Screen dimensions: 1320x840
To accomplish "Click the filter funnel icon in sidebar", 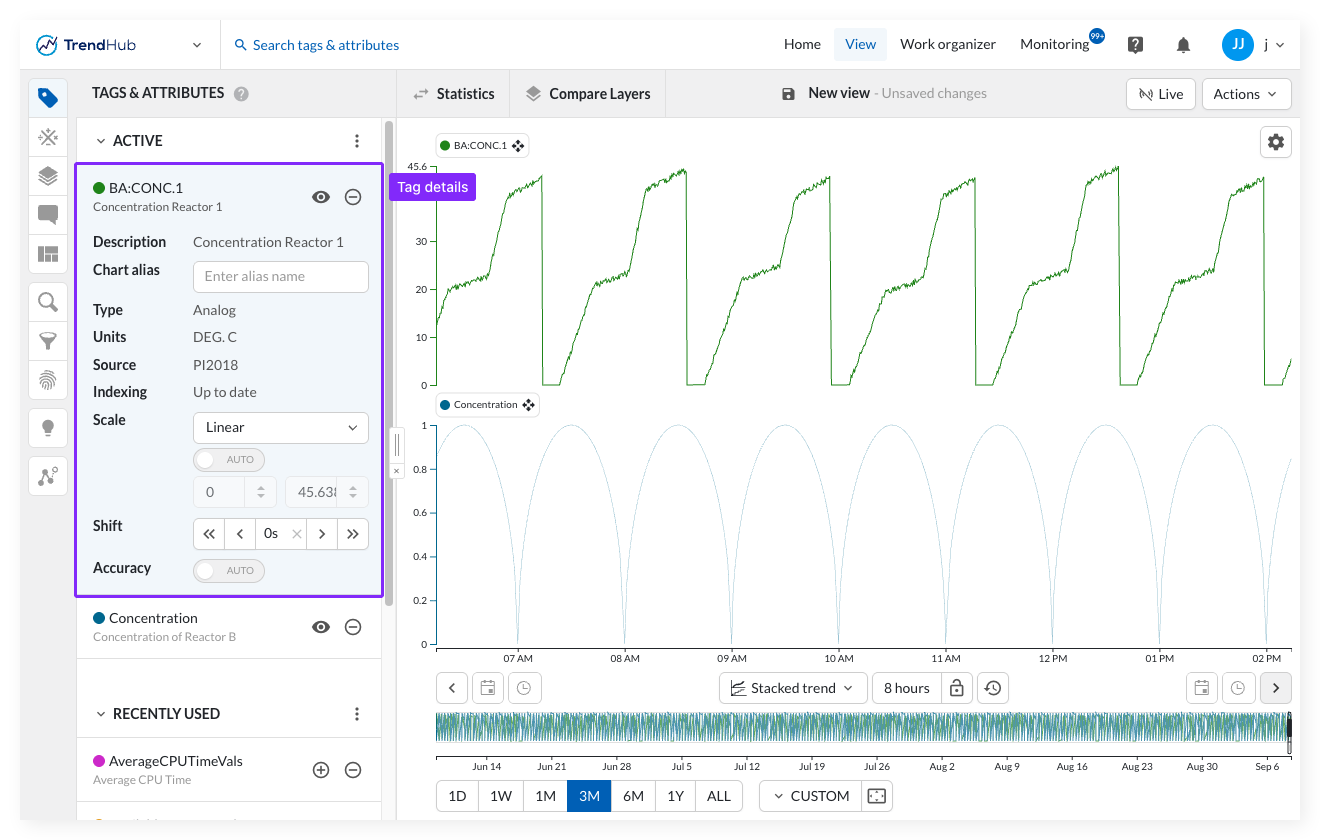I will point(48,341).
